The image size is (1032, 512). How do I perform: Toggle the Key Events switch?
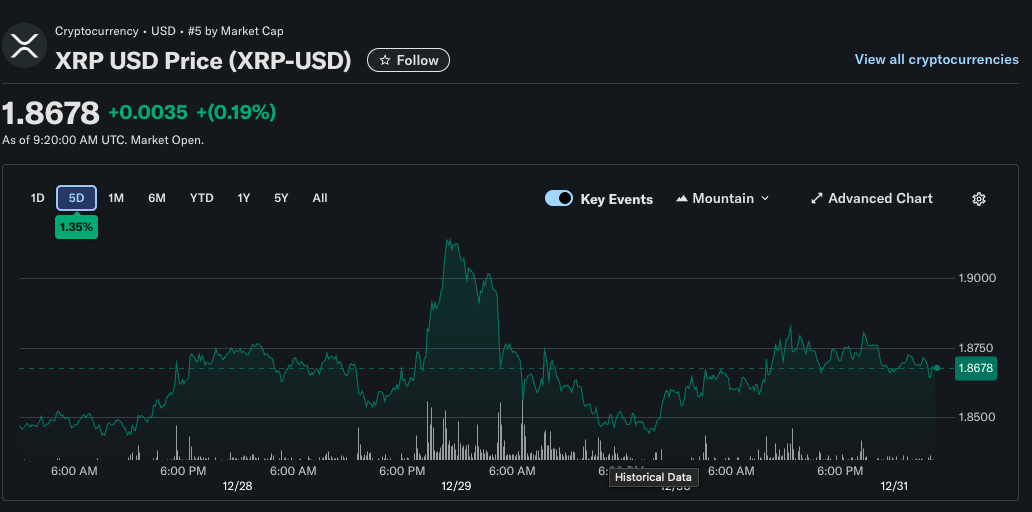pyautogui.click(x=559, y=199)
